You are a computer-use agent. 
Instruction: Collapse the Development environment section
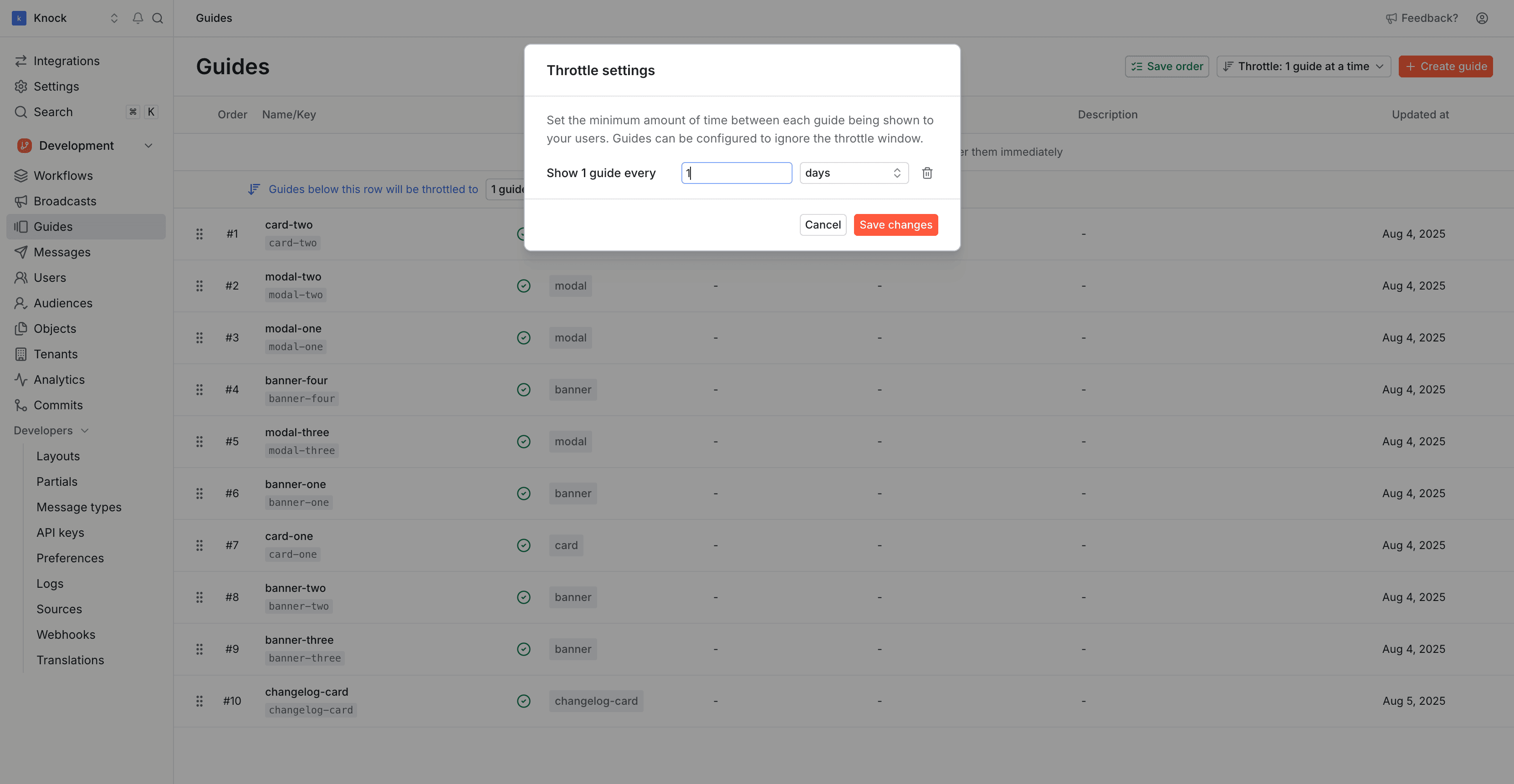coord(148,145)
